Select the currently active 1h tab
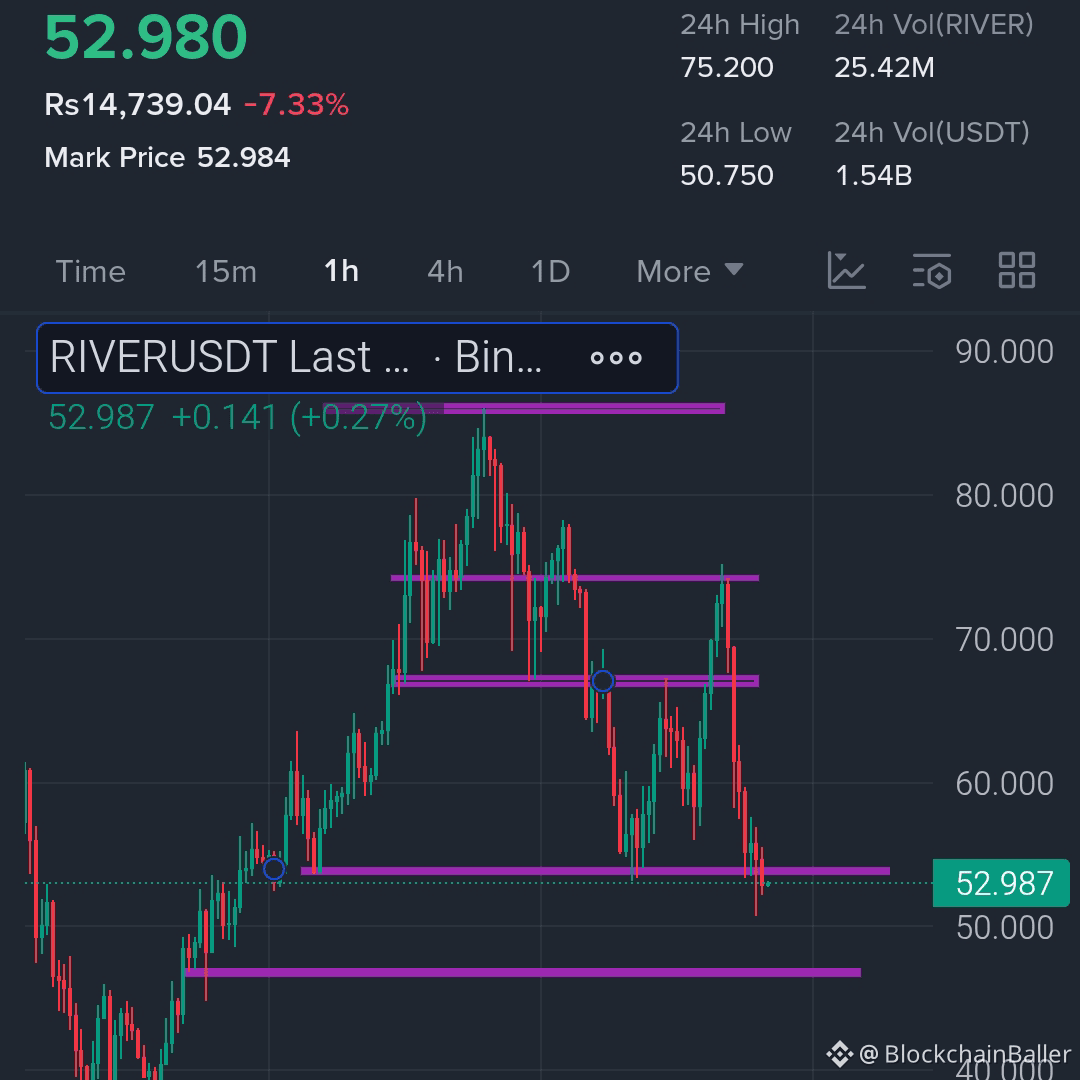This screenshot has height=1080, width=1080. click(340, 270)
